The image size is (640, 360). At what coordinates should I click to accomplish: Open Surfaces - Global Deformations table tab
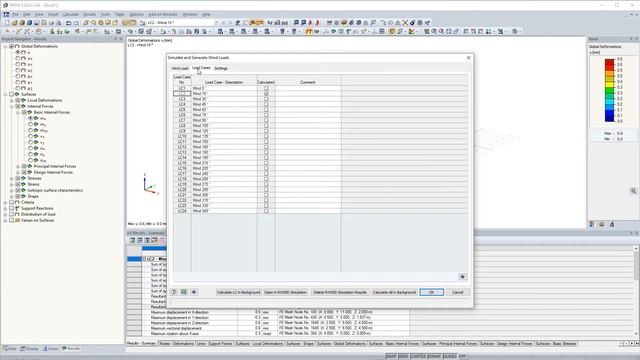point(342,344)
